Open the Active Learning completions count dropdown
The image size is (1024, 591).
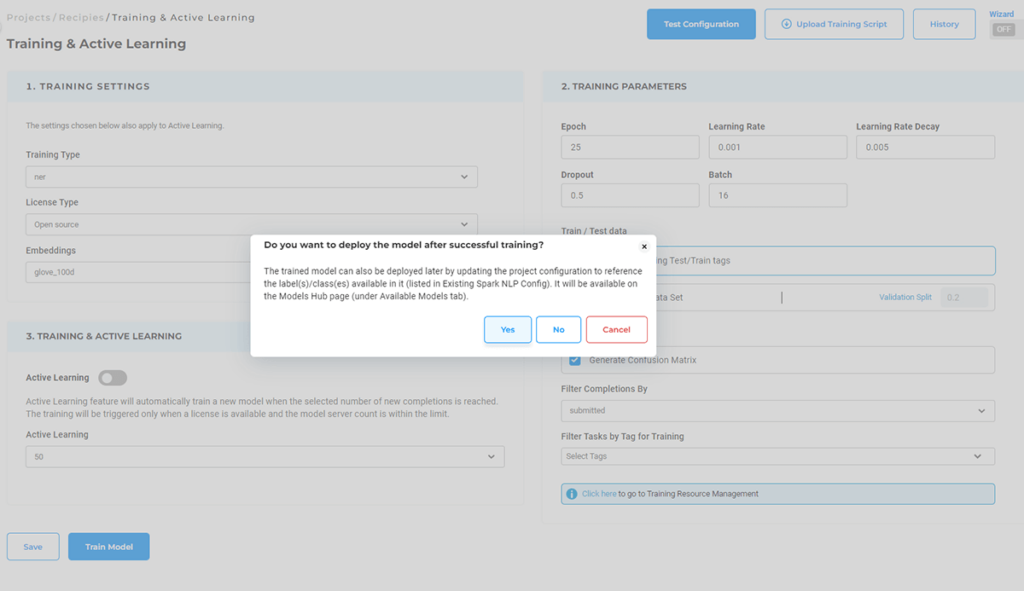pos(265,457)
